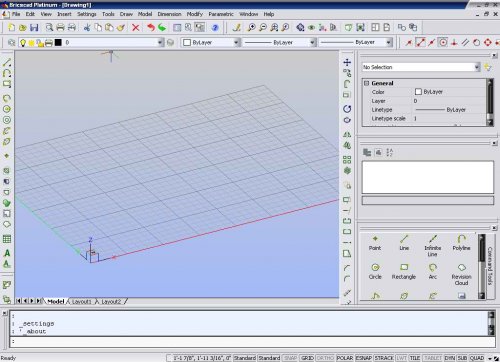Click the Properties panel vertical scrollbar

490,103
